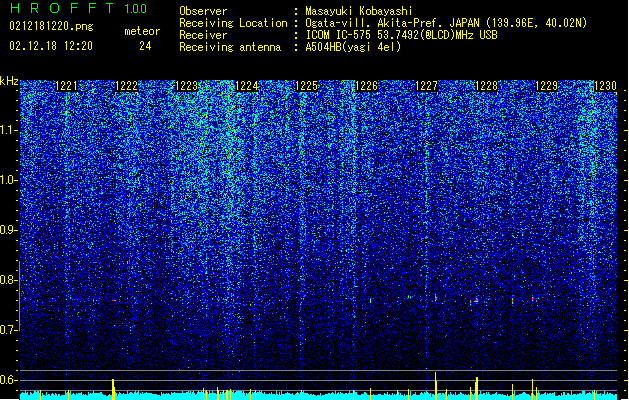Viewport: 629px width, 400px height.
Task: Click the 0.7 frequency axis label
Action: pos(9,330)
